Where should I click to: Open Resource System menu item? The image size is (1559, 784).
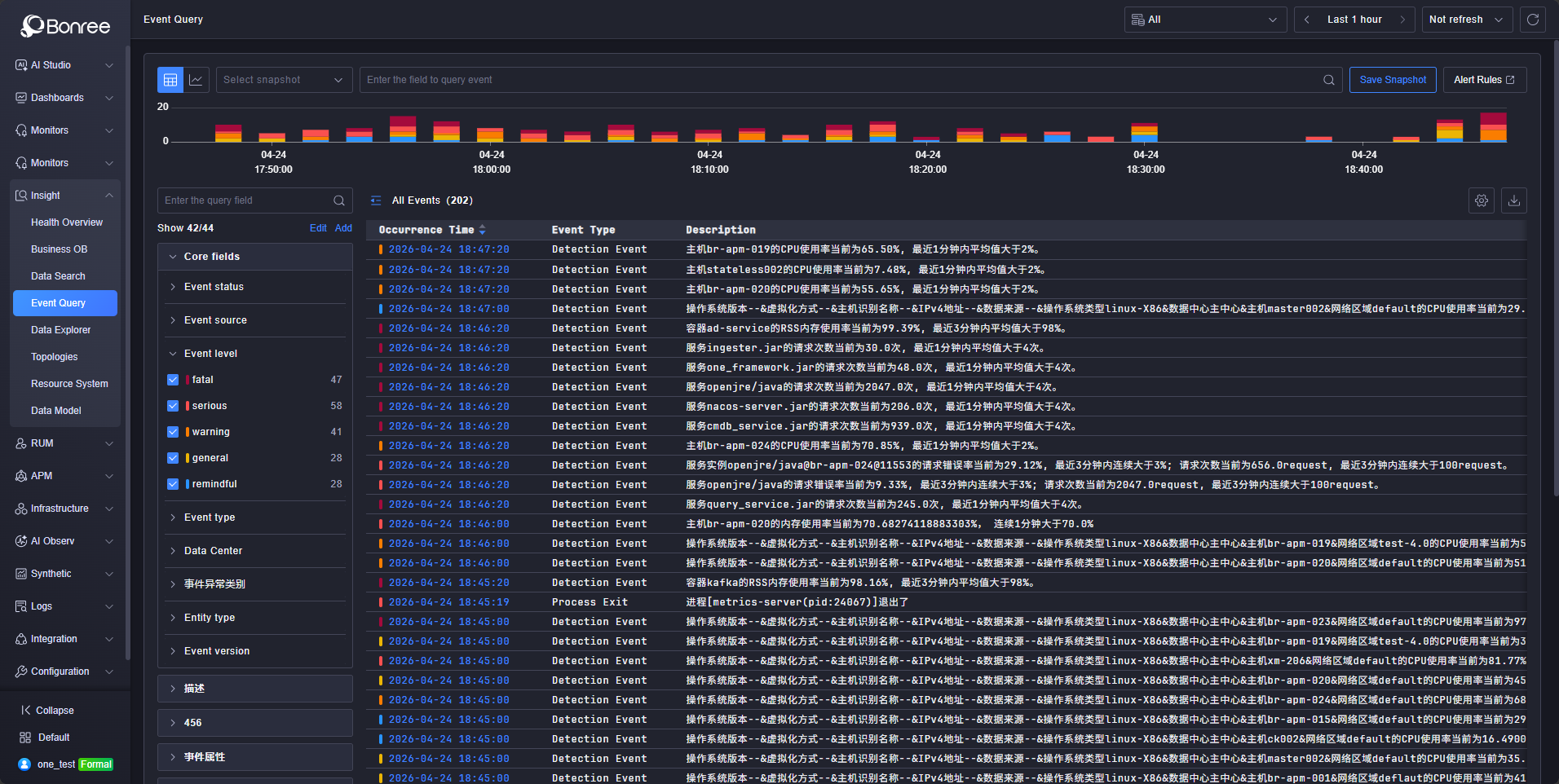[69, 384]
